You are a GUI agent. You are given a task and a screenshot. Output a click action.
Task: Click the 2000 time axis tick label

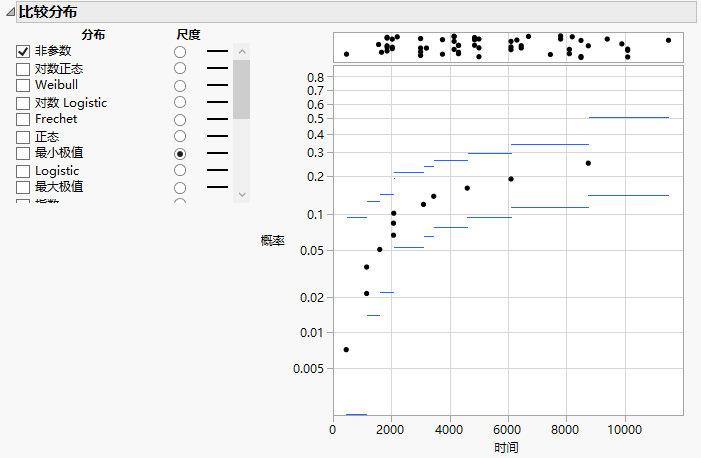390,430
